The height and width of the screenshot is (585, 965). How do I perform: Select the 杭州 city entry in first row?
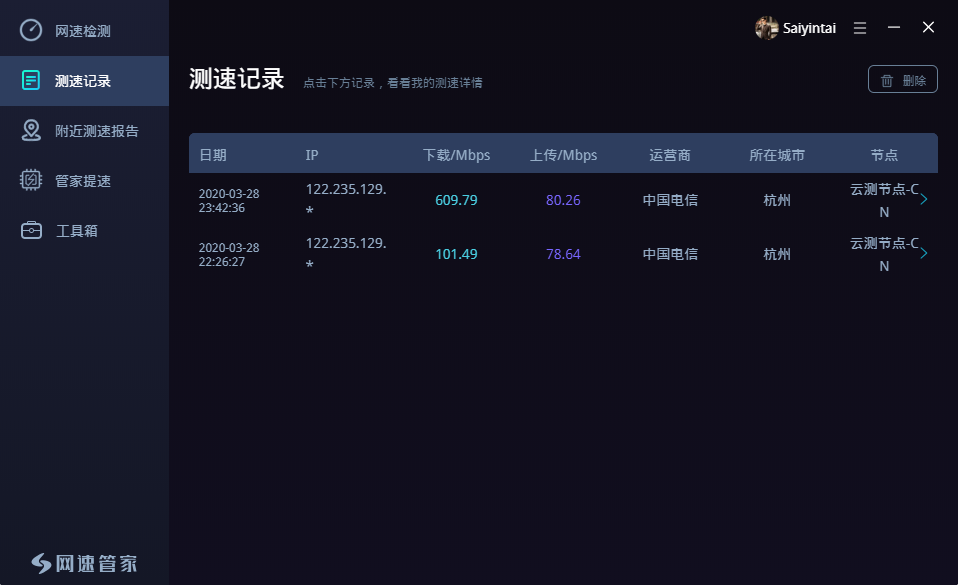tap(776, 199)
